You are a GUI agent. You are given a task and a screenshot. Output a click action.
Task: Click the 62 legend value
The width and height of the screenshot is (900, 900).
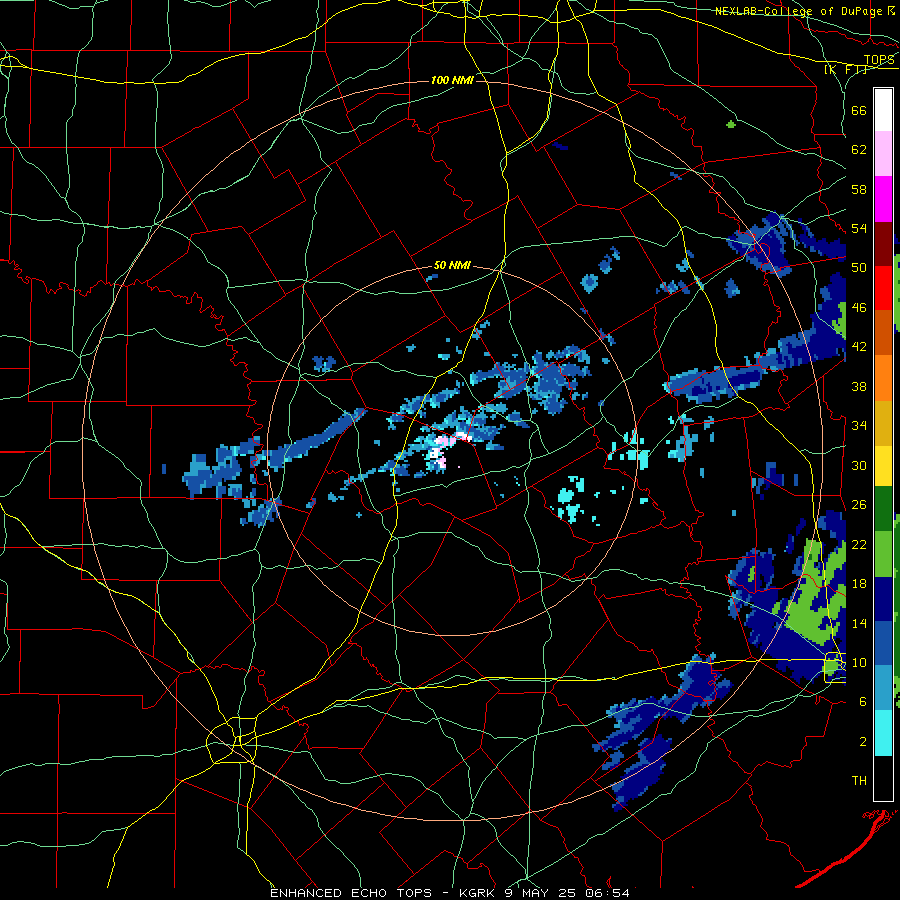859,150
